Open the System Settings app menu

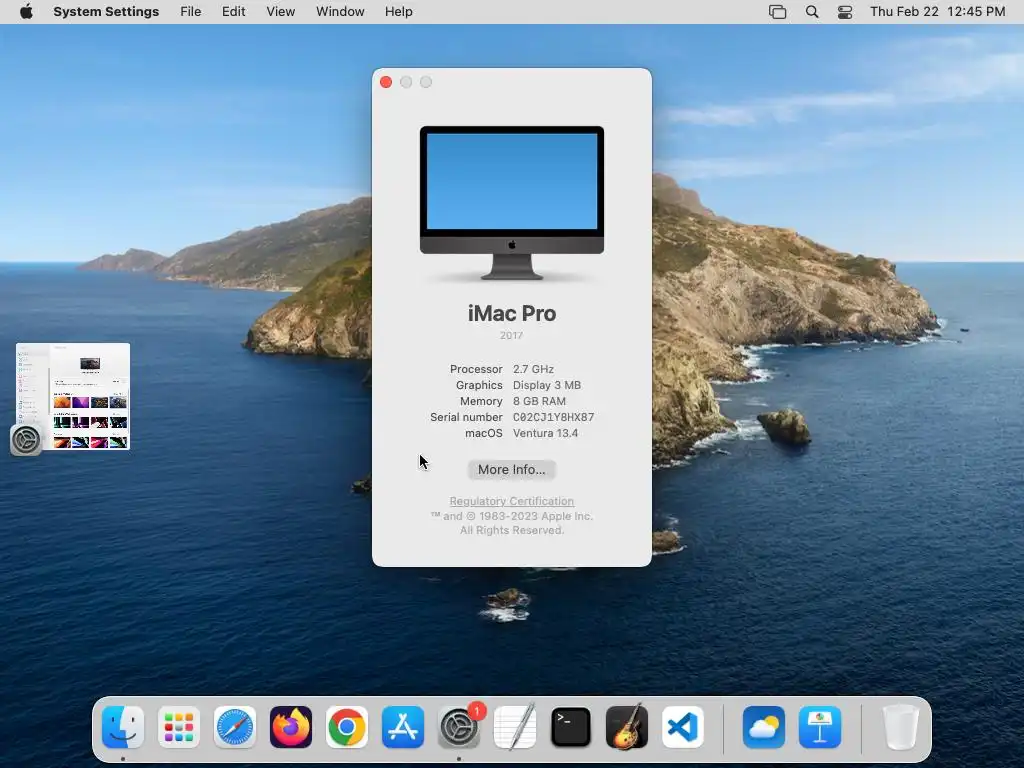coord(106,12)
